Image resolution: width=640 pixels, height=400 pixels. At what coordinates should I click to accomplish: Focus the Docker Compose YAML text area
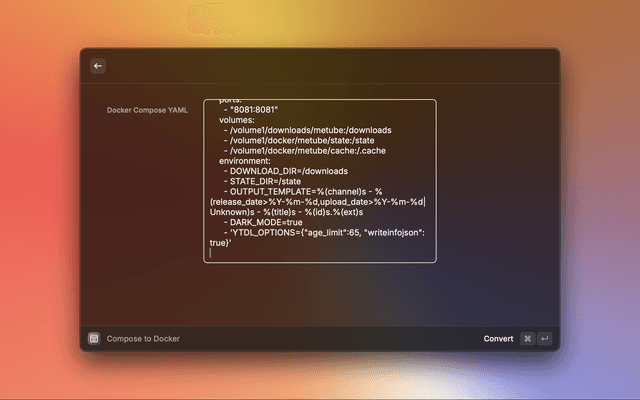point(320,180)
